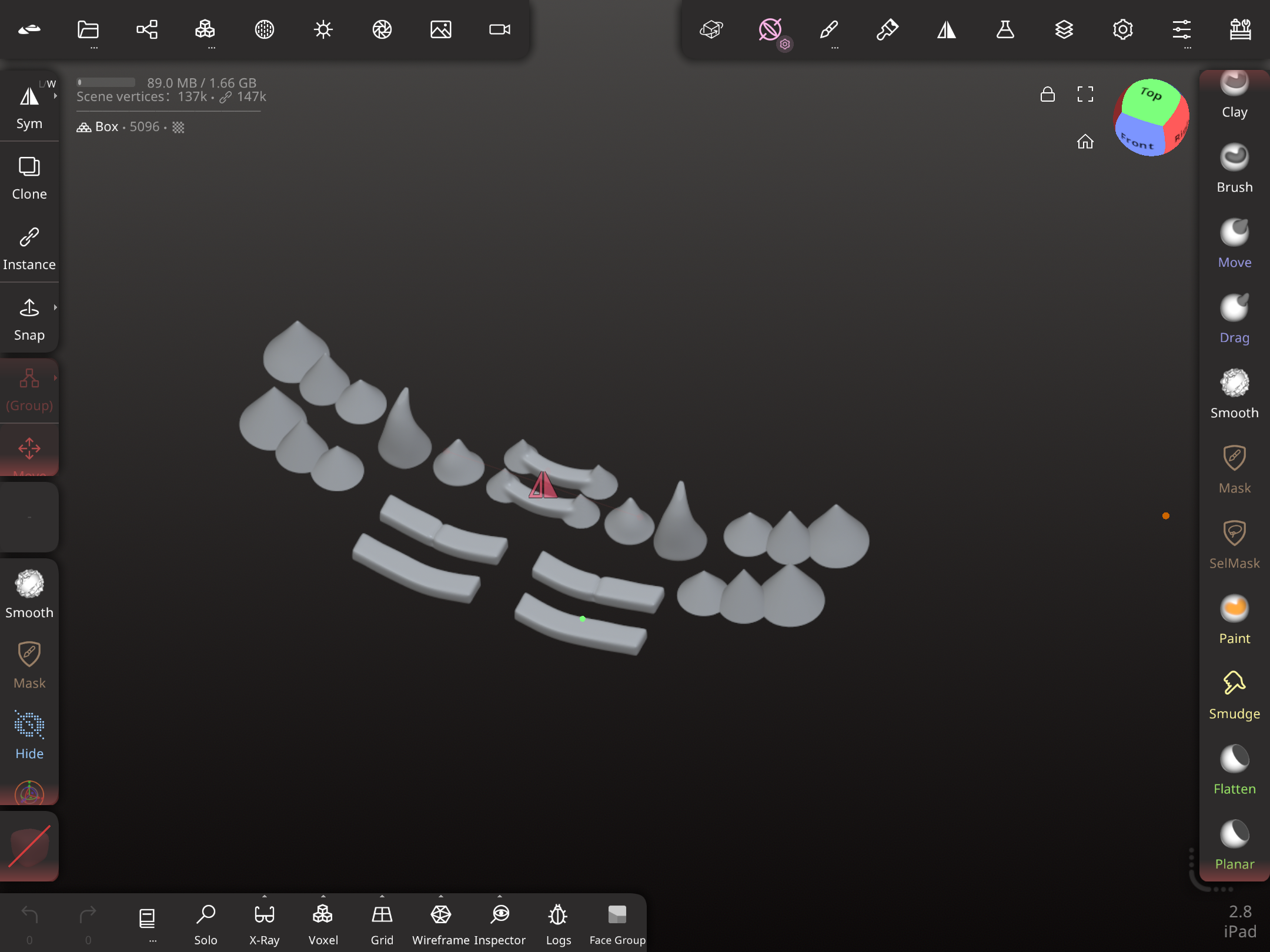1270x952 pixels.
Task: Open the Topology menu with cubes icon
Action: click(x=206, y=29)
